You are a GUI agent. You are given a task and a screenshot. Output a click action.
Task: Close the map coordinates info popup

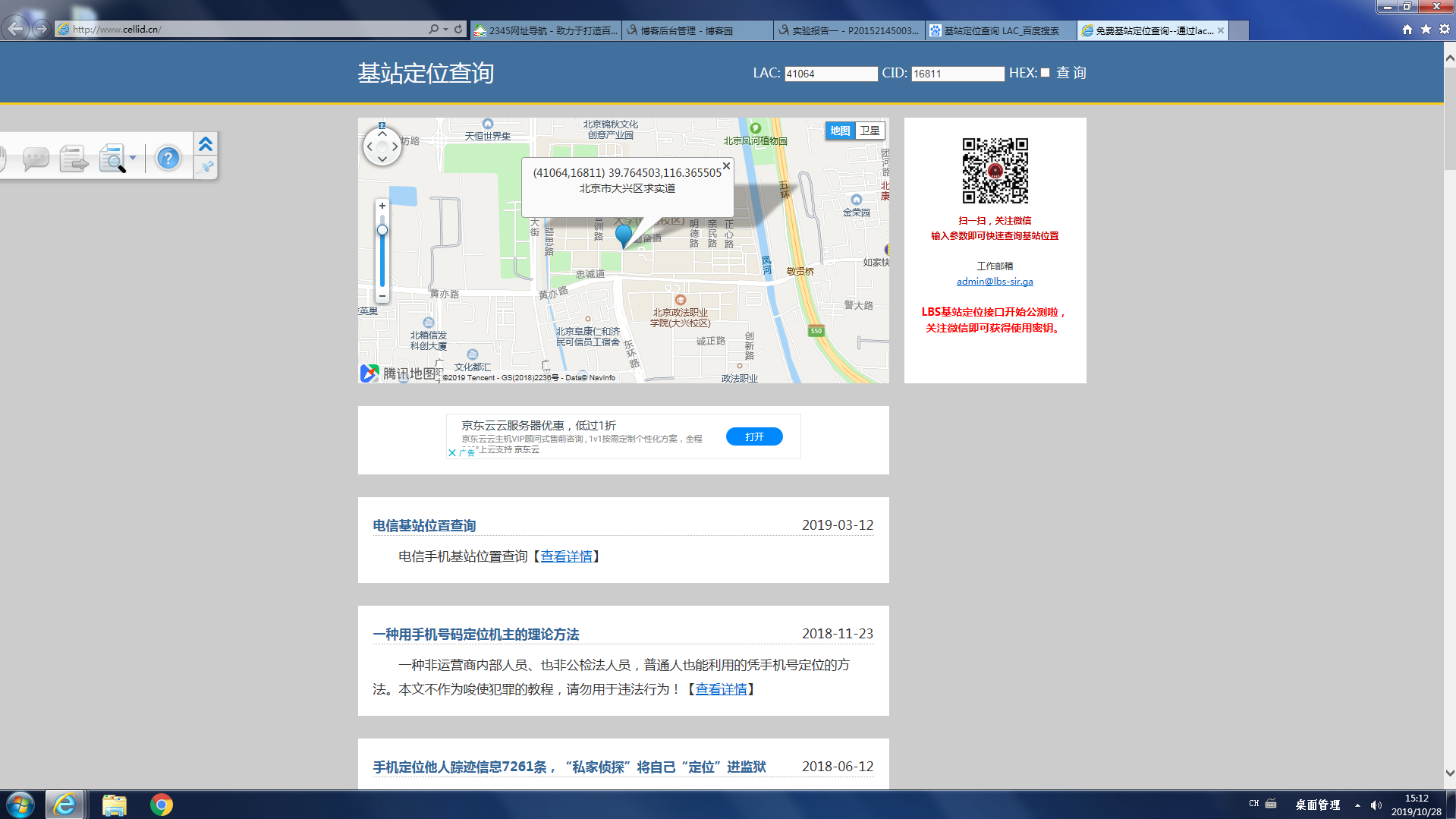pyautogui.click(x=726, y=165)
